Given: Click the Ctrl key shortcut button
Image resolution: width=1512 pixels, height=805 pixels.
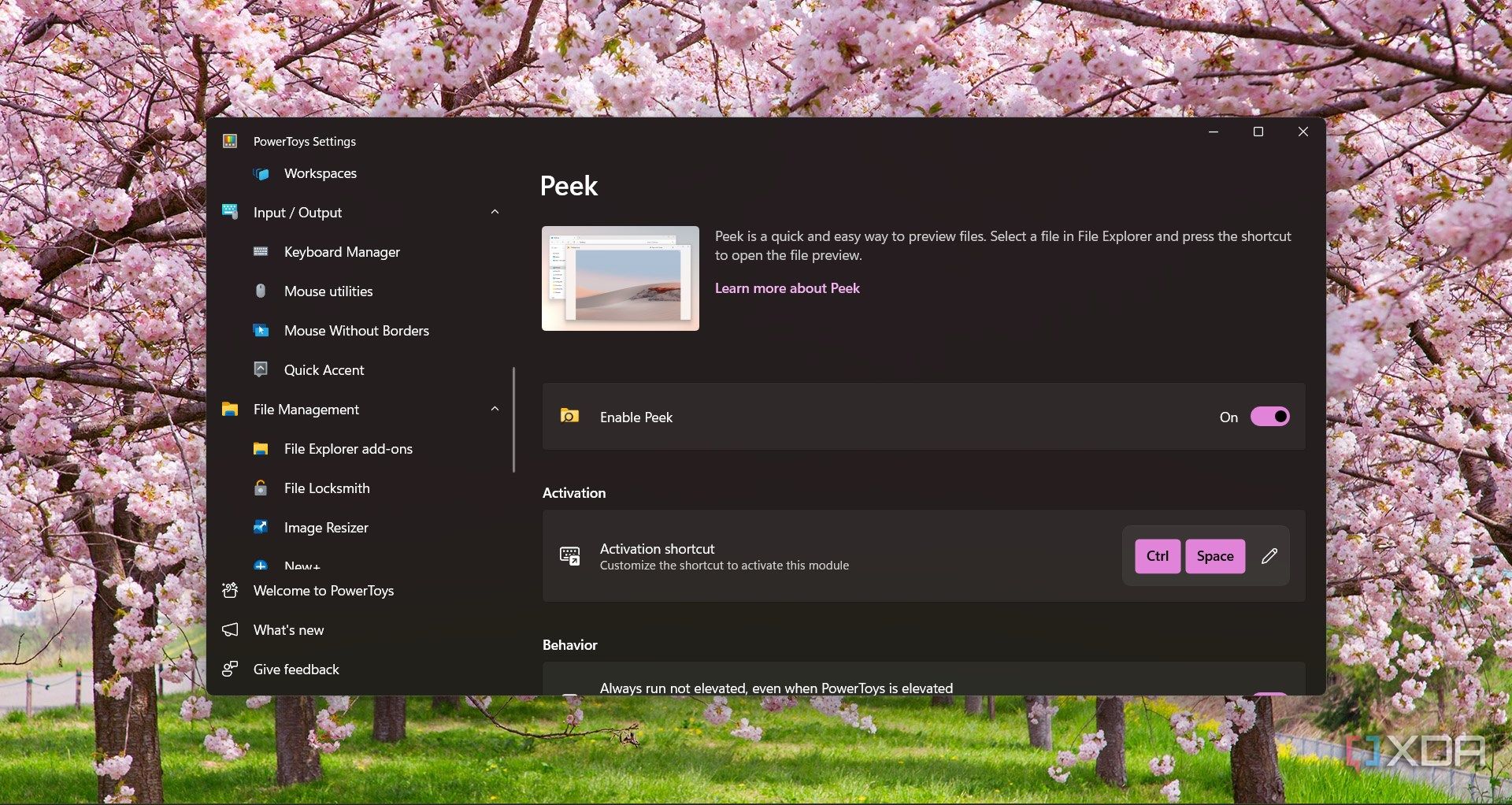Looking at the screenshot, I should point(1158,556).
